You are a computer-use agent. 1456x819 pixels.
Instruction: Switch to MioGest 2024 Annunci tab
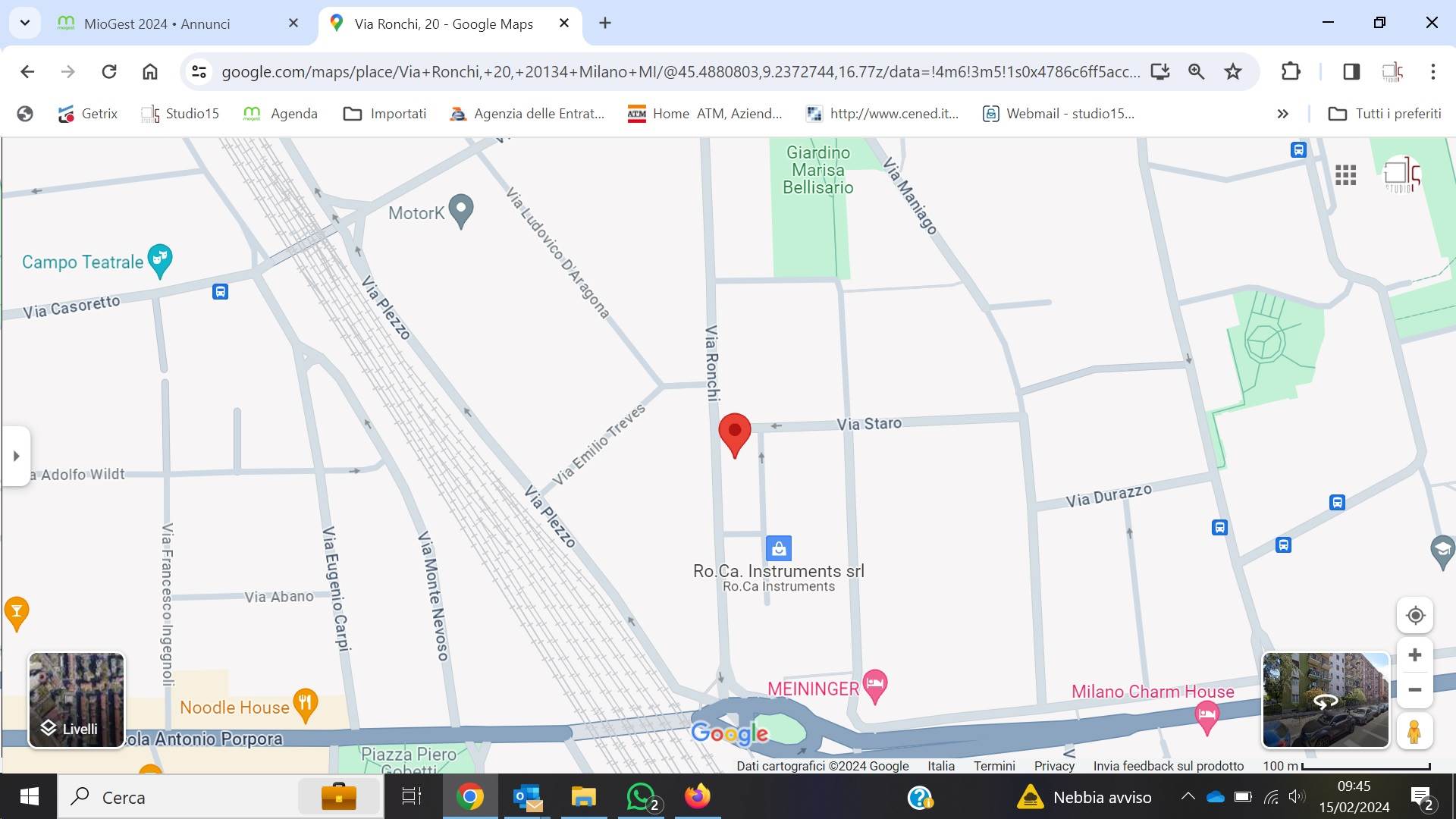(x=157, y=24)
